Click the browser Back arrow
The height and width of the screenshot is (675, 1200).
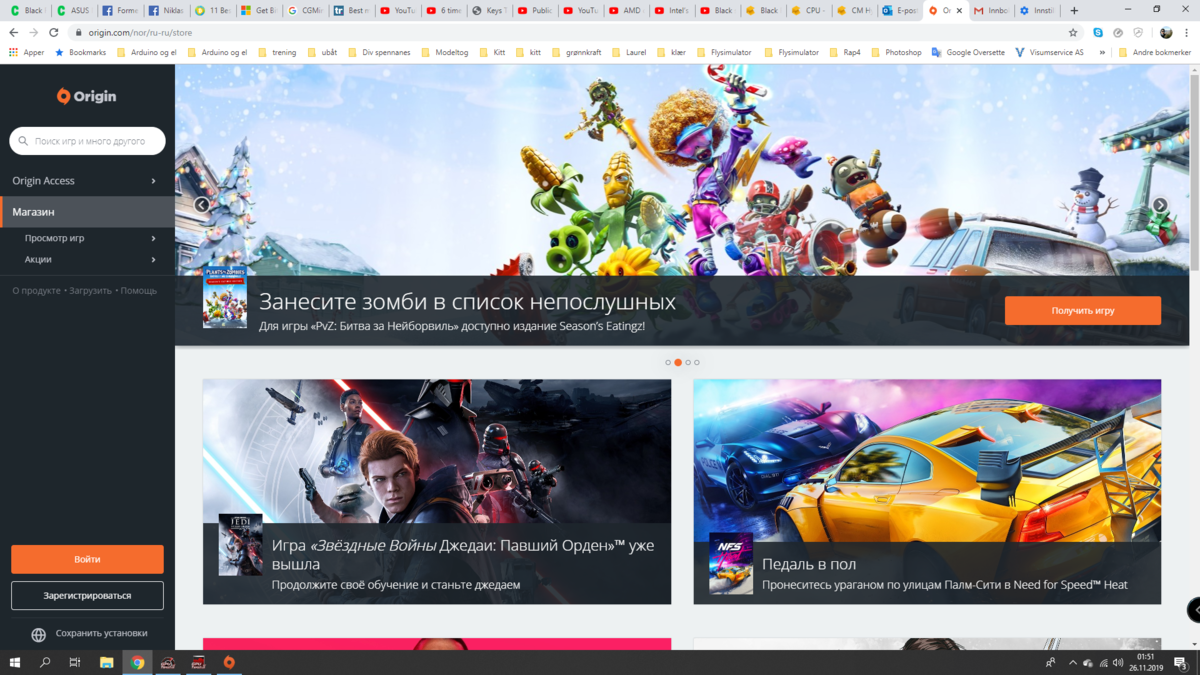(13, 33)
